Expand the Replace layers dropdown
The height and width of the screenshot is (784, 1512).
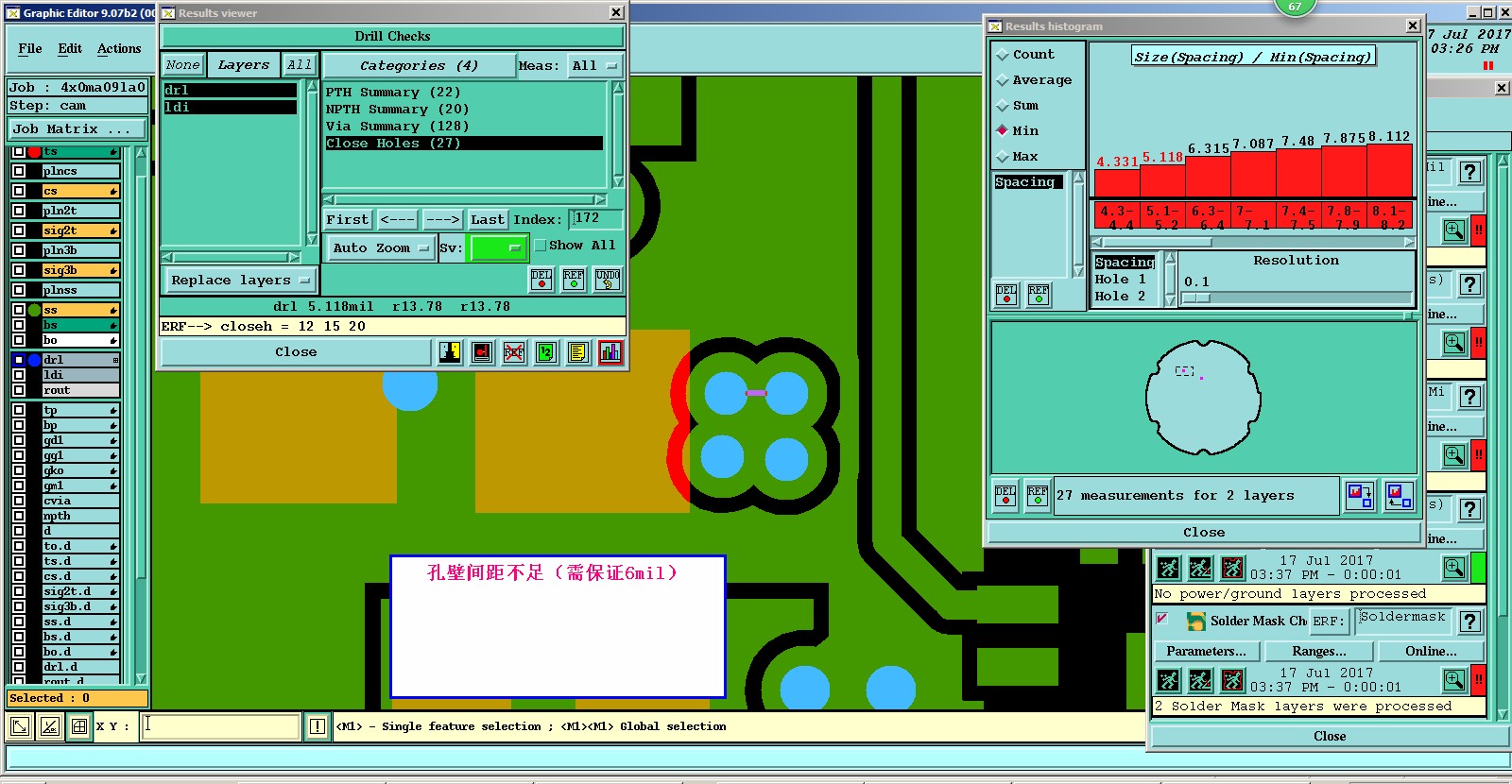tap(240, 281)
